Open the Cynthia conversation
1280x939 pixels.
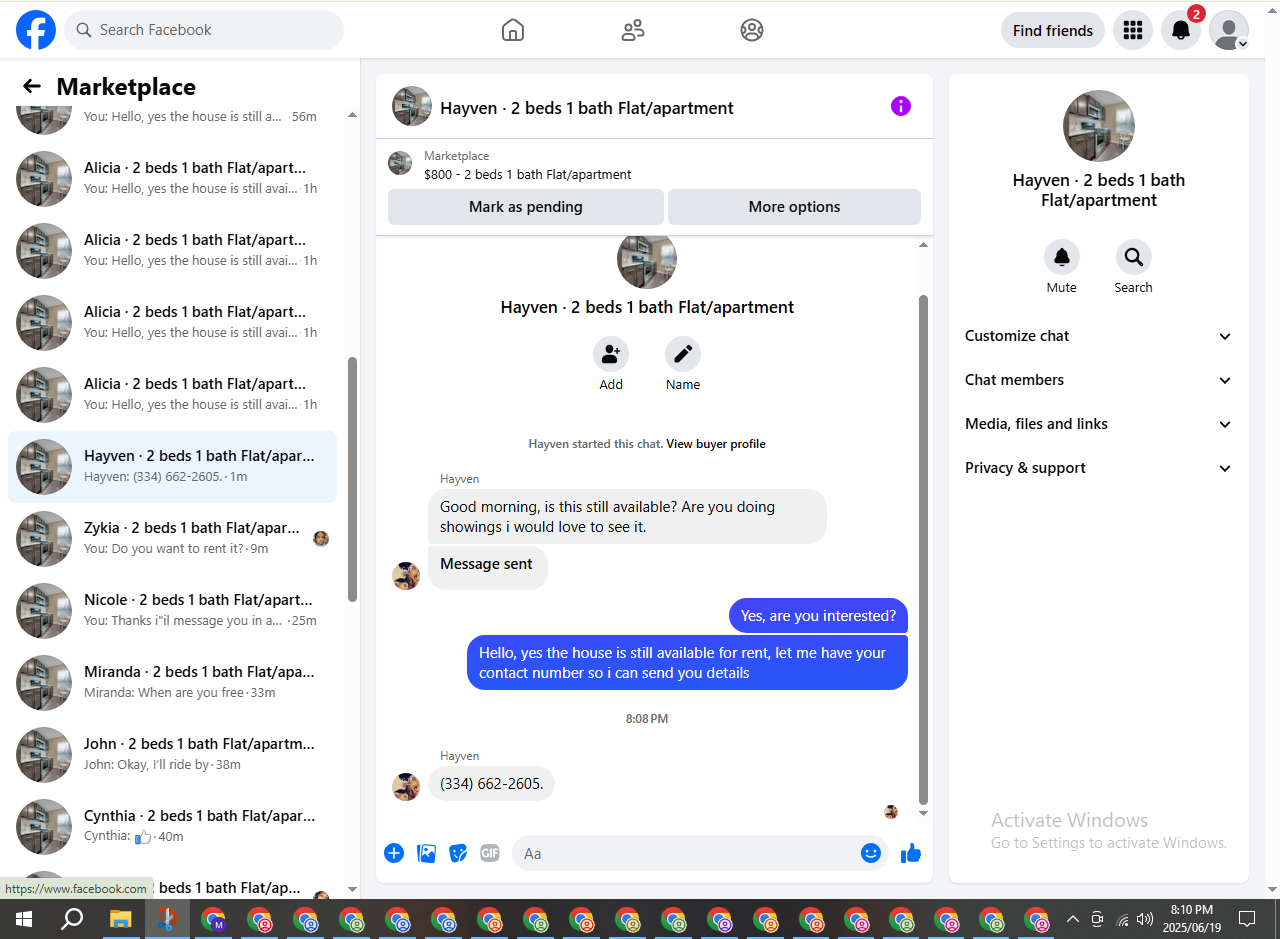(172, 827)
